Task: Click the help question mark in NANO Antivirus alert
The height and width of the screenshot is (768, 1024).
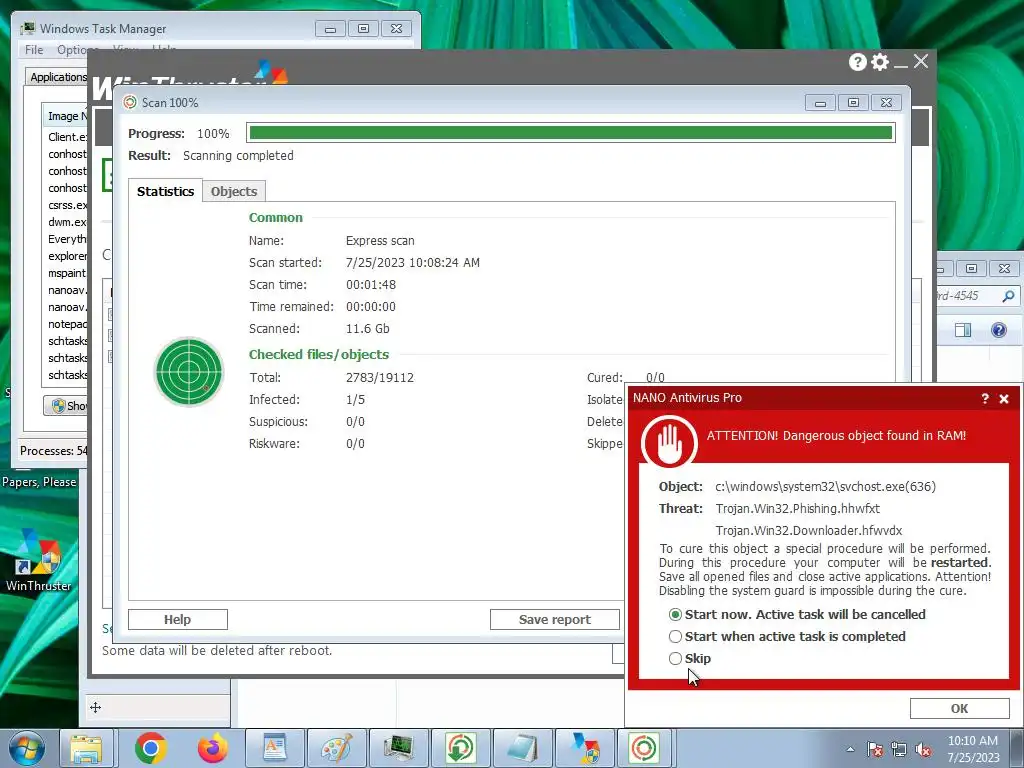Action: 985,398
